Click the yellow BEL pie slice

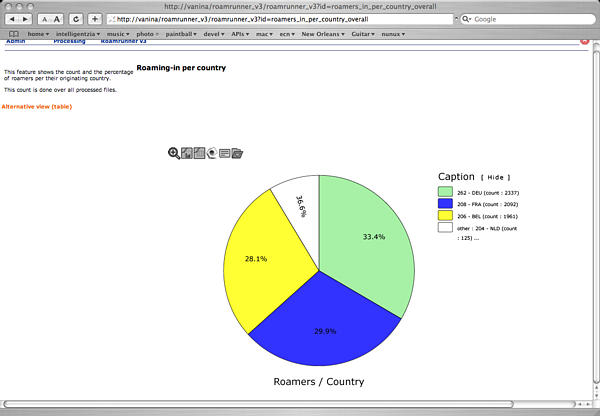point(258,260)
